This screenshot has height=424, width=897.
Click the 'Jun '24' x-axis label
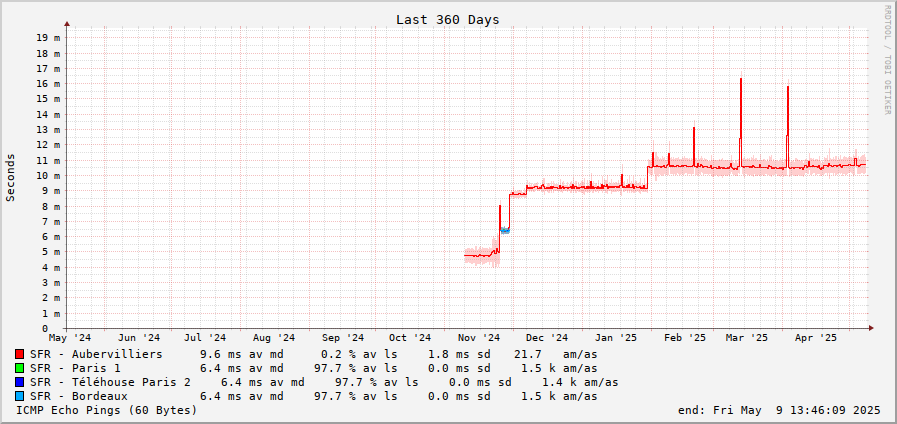pyautogui.click(x=139, y=338)
